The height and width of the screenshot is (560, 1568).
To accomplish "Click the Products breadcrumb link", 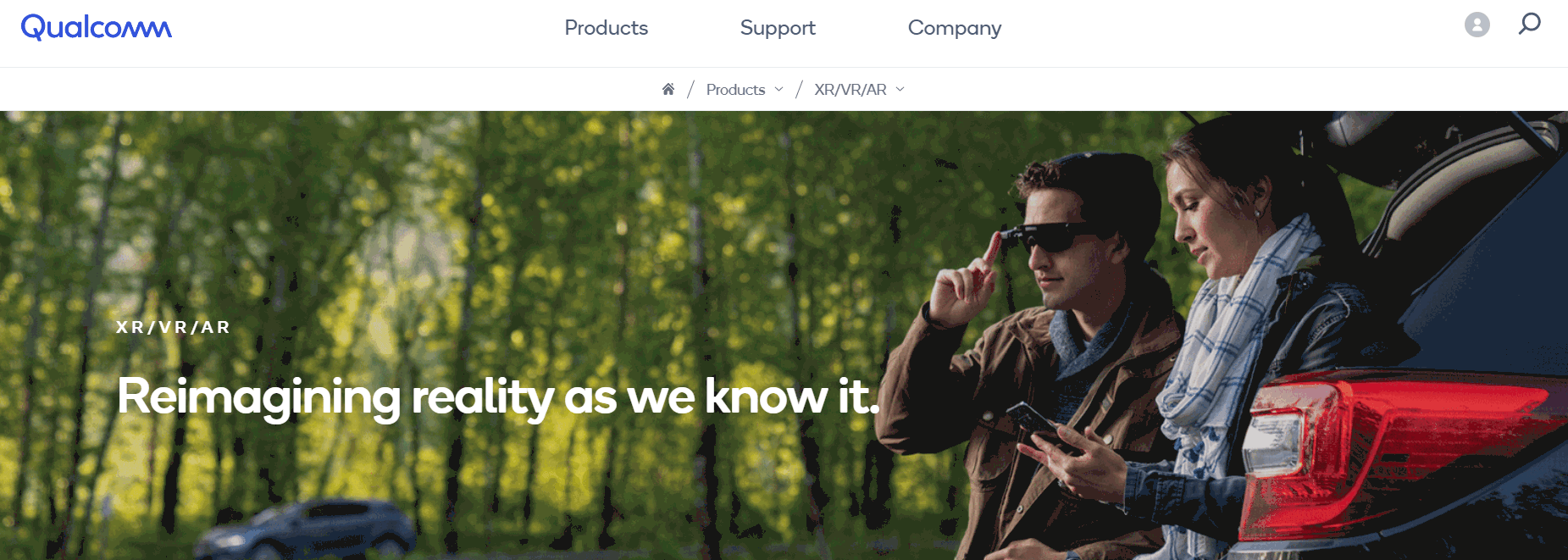I will [x=735, y=90].
